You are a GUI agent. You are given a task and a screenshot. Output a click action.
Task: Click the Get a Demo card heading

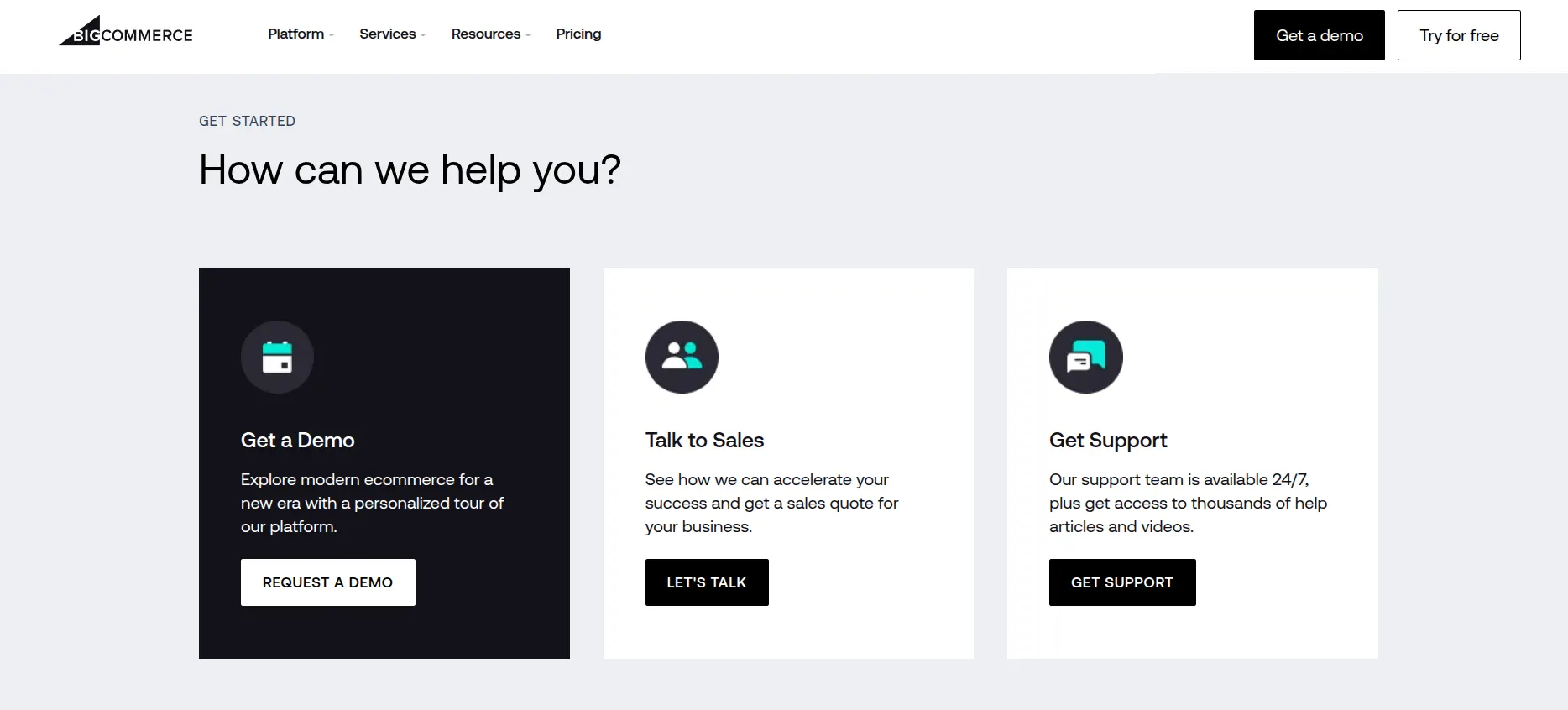coord(298,441)
